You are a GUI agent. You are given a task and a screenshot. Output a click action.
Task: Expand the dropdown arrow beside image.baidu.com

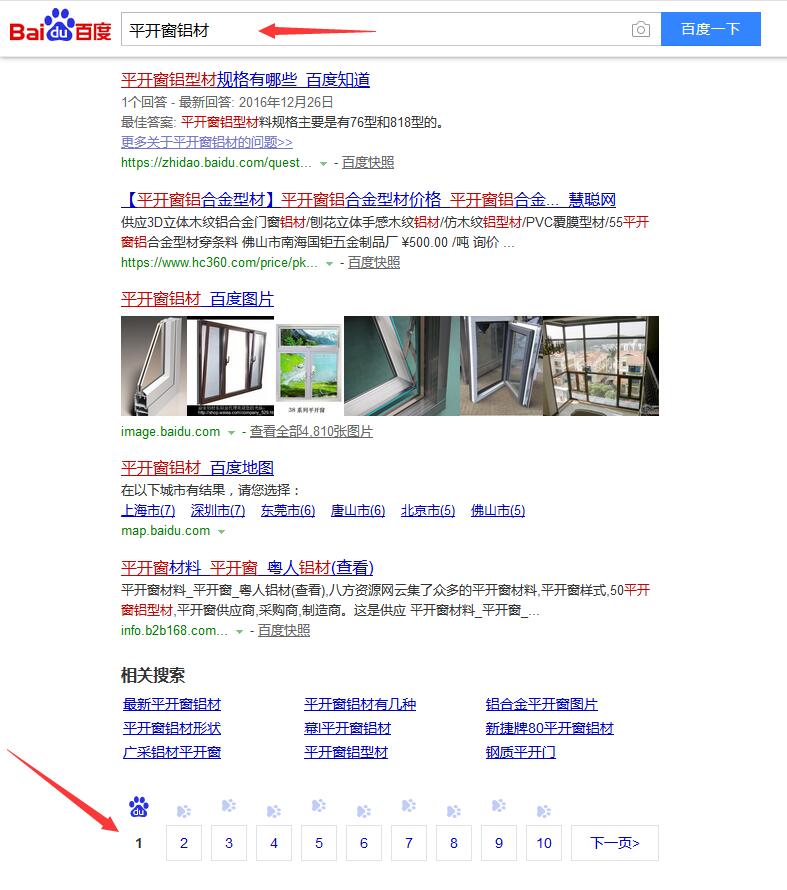pyautogui.click(x=231, y=433)
